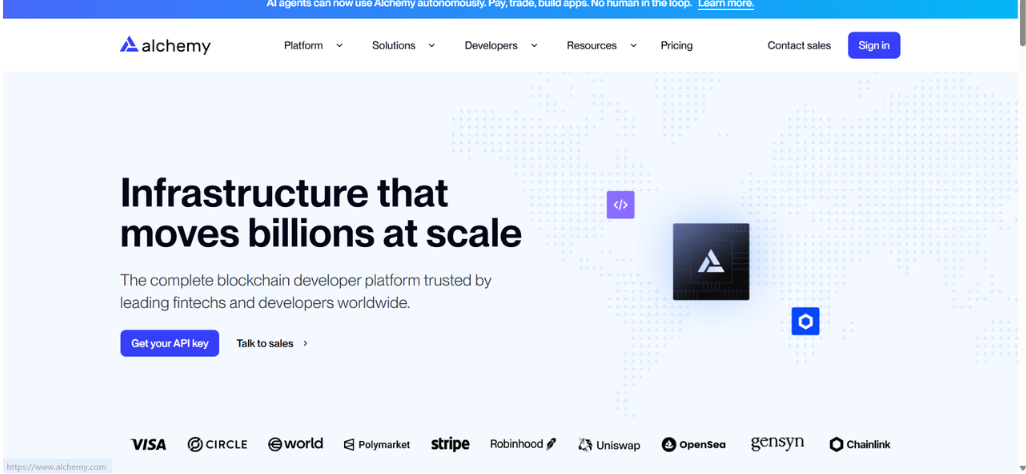1026x474 pixels.
Task: Click the gensyn logo
Action: tap(777, 443)
